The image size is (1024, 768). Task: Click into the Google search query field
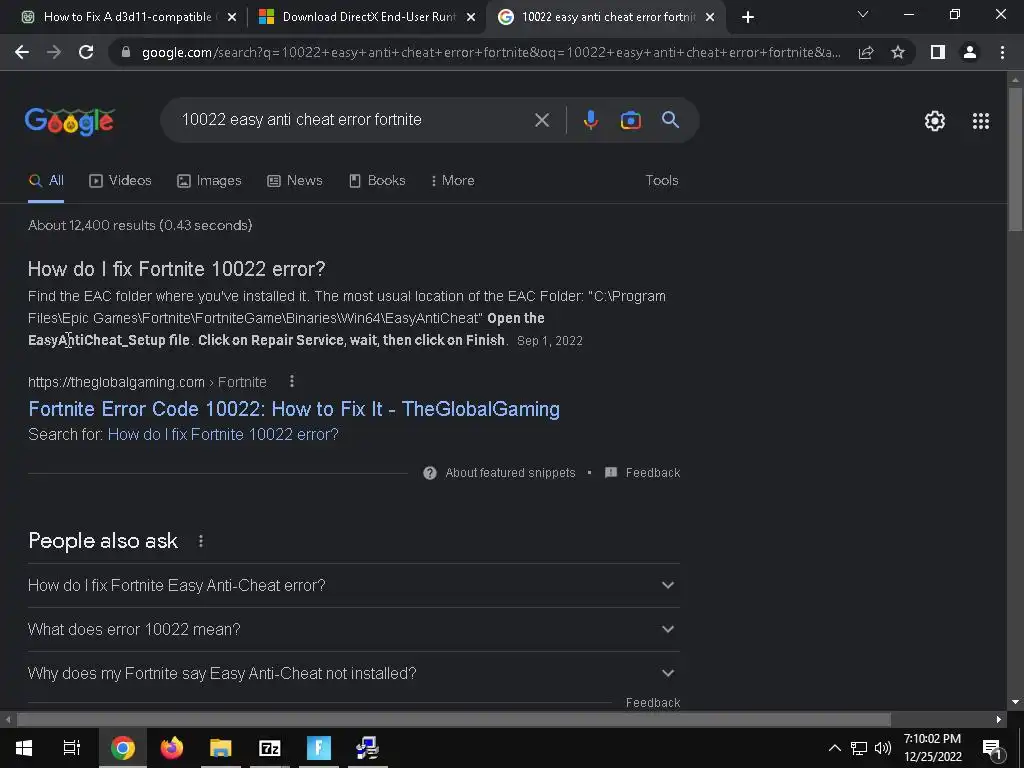tap(353, 120)
